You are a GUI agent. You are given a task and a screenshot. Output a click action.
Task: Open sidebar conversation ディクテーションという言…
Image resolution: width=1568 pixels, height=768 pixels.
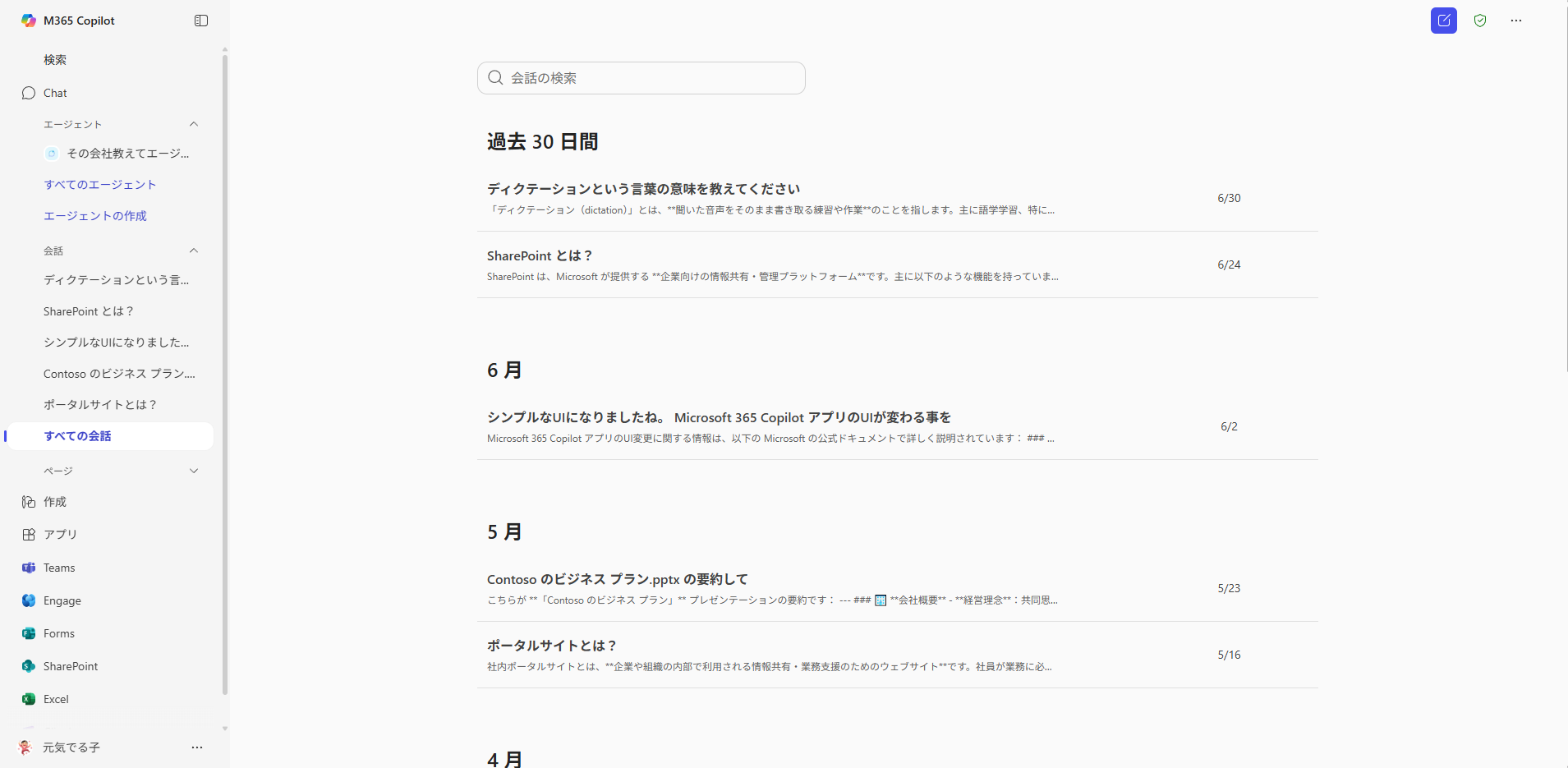[116, 280]
